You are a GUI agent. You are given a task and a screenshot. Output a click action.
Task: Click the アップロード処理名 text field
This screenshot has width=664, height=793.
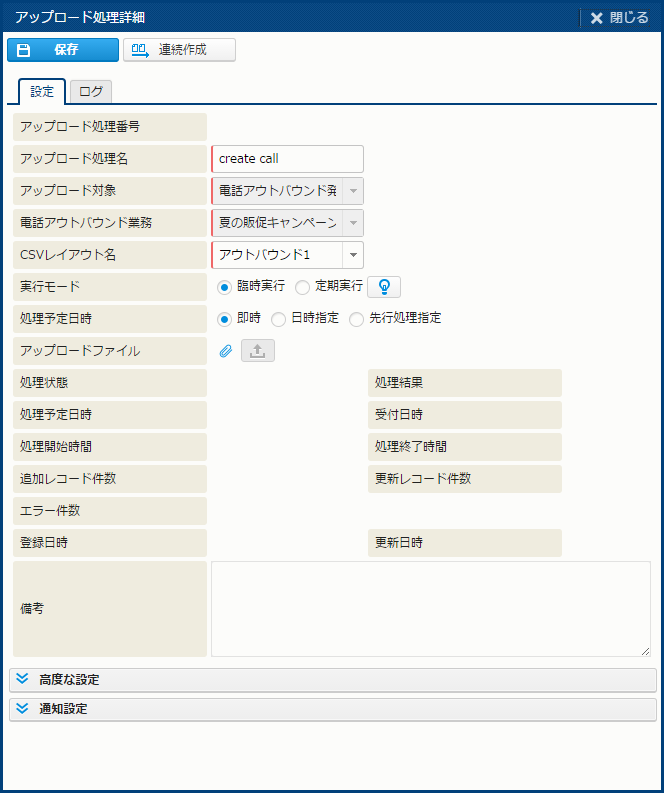[x=288, y=159]
